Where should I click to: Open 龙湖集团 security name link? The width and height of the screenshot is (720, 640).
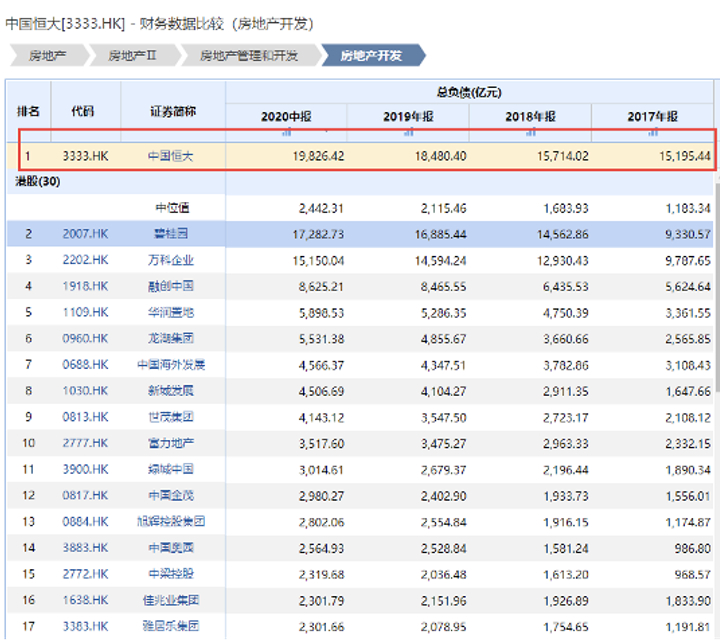click(x=170, y=338)
